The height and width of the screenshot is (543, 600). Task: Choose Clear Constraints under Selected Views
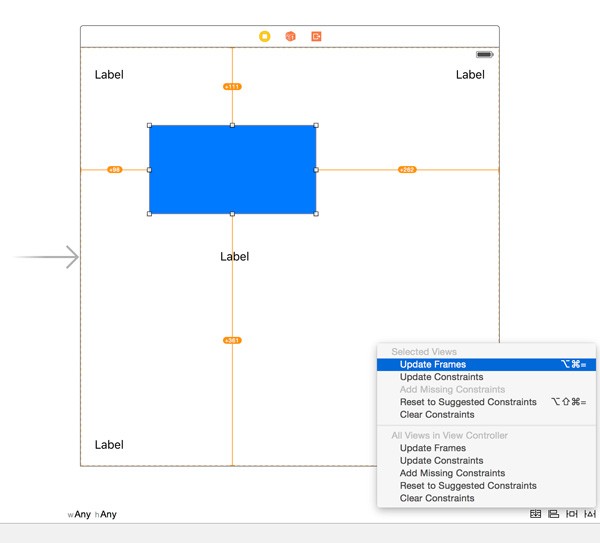tap(486, 414)
